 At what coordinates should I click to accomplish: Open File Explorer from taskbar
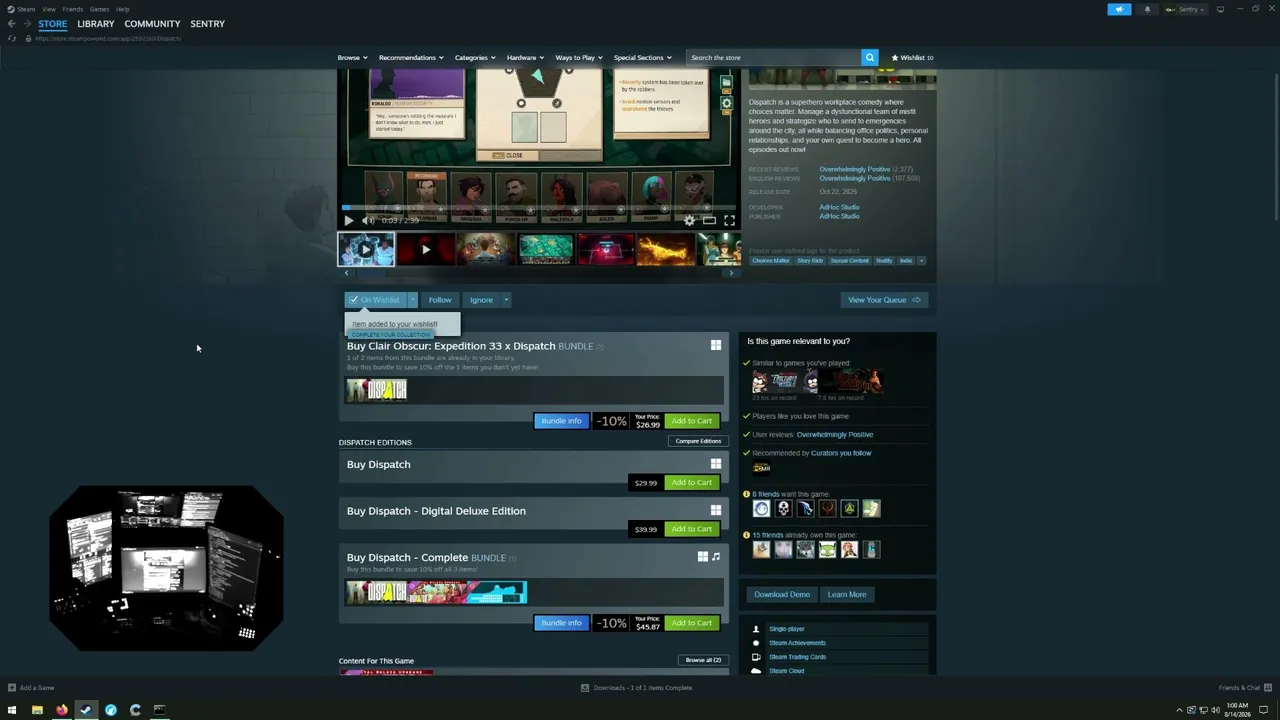click(x=37, y=710)
